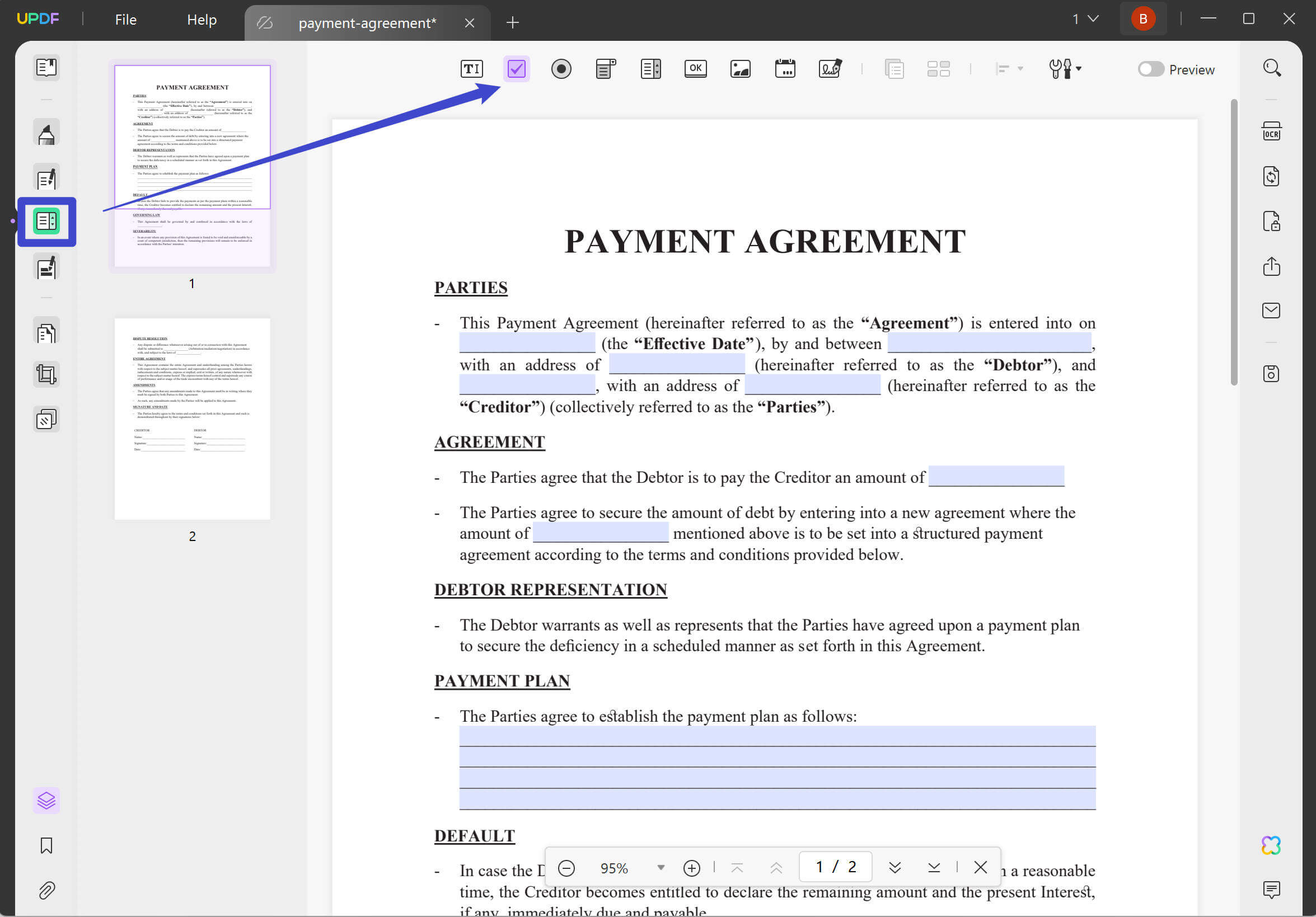Open the Help menu
Viewport: 1316px width, 917px height.
pyautogui.click(x=201, y=20)
